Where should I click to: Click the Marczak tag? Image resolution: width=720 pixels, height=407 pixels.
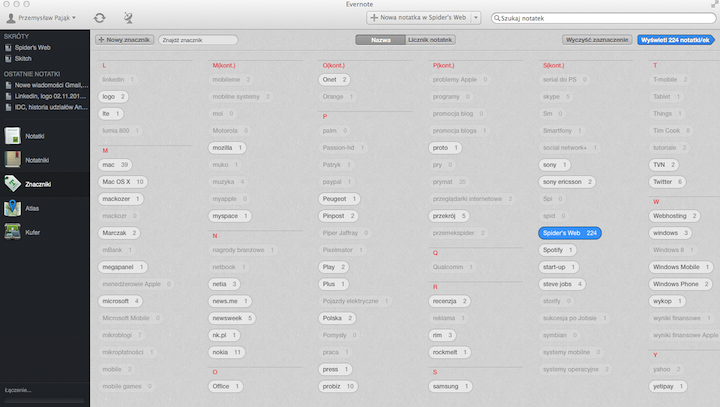pos(119,233)
